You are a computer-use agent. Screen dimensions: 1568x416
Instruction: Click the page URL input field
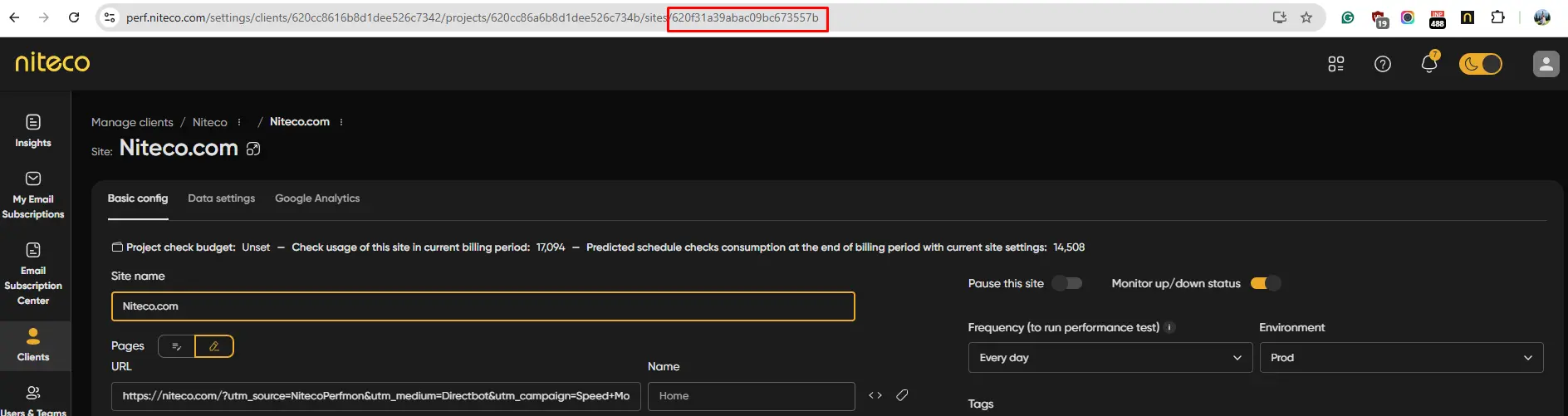pos(376,396)
